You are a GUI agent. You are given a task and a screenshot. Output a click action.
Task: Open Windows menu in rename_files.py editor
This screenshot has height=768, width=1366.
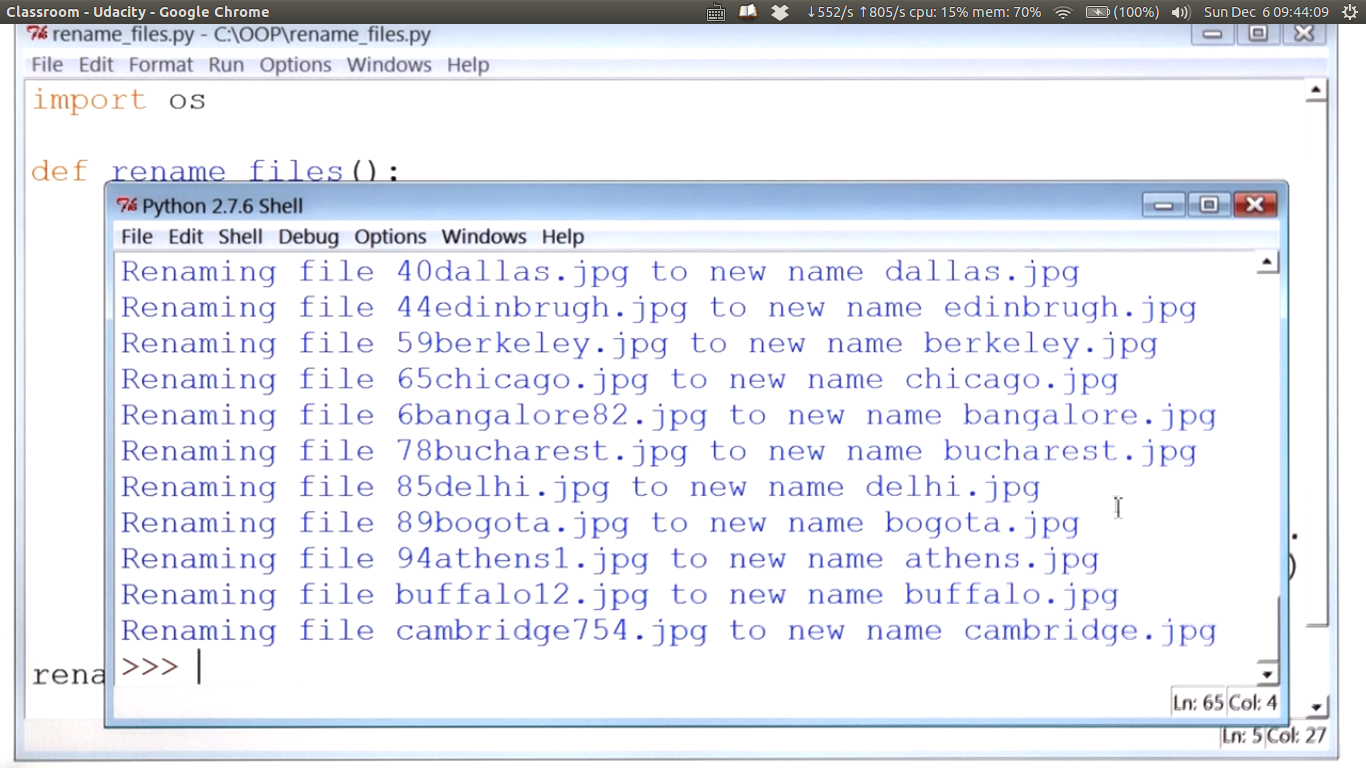point(389,65)
